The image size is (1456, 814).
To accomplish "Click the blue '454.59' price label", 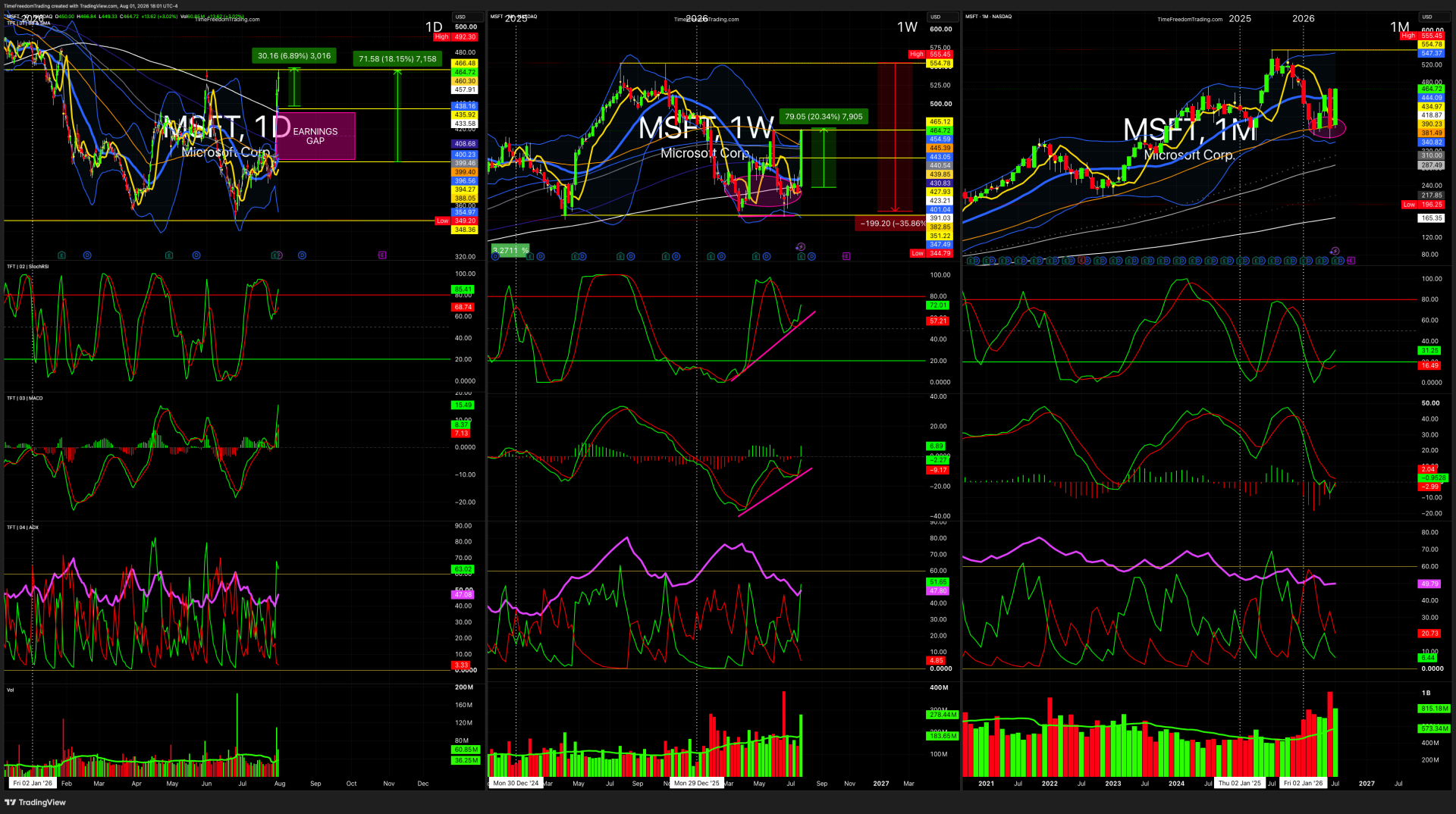I will (x=940, y=139).
